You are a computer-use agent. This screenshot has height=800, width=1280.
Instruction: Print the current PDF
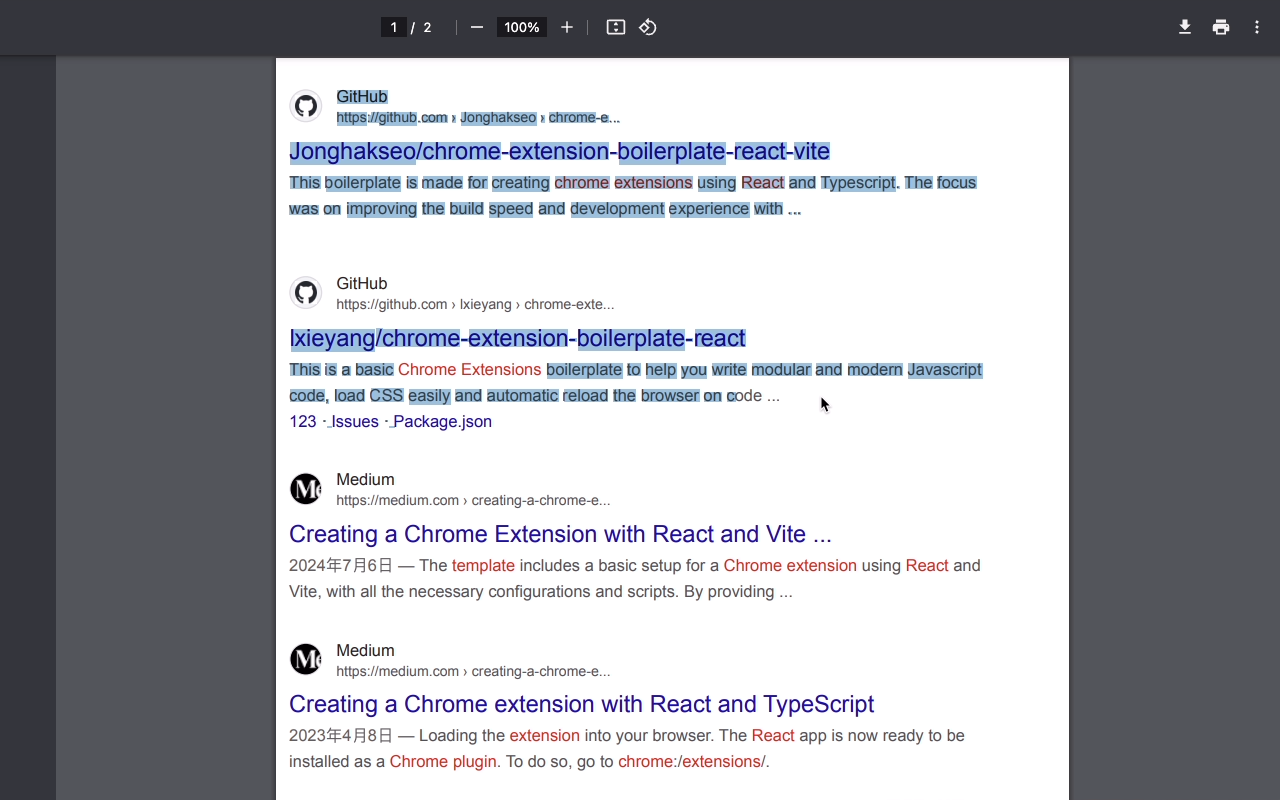[1221, 27]
